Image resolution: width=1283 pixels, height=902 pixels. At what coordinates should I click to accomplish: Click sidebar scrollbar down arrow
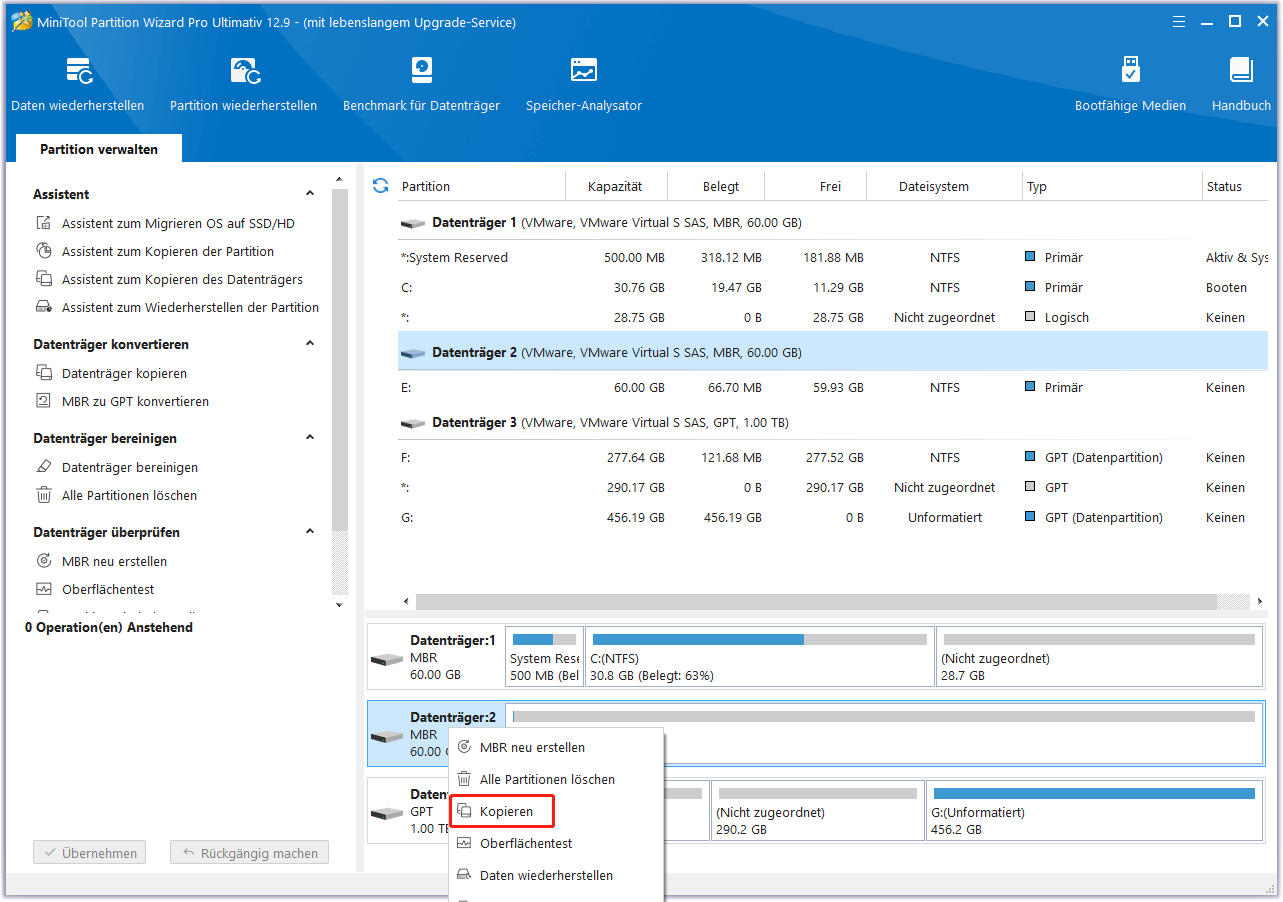[x=339, y=604]
